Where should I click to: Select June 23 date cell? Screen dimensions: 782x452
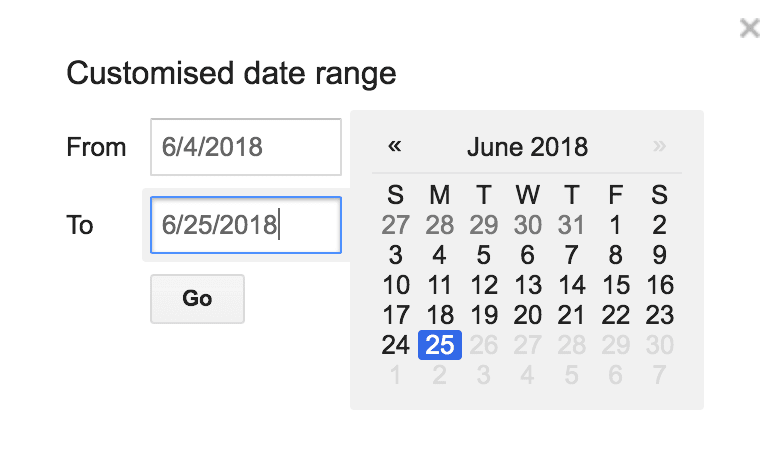click(660, 315)
